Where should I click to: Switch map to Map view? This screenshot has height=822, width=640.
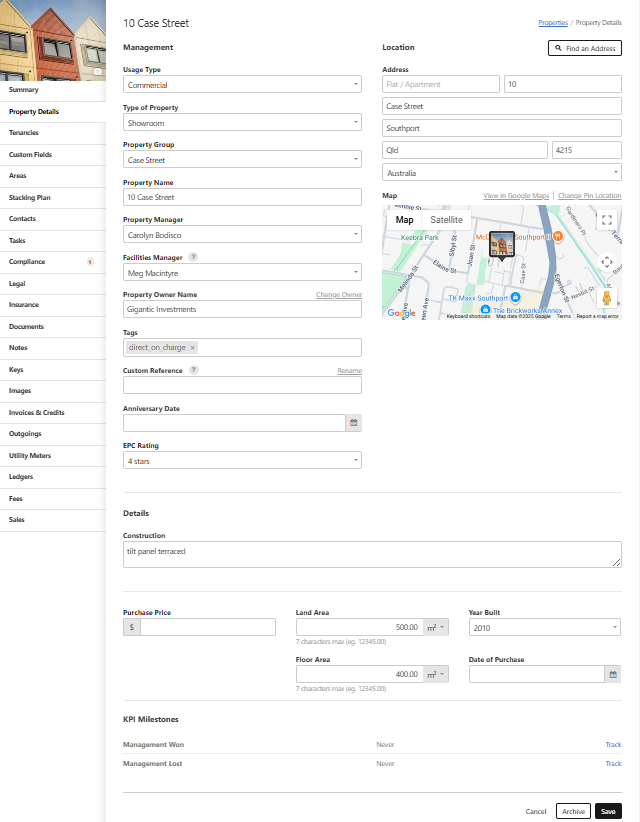click(x=404, y=220)
